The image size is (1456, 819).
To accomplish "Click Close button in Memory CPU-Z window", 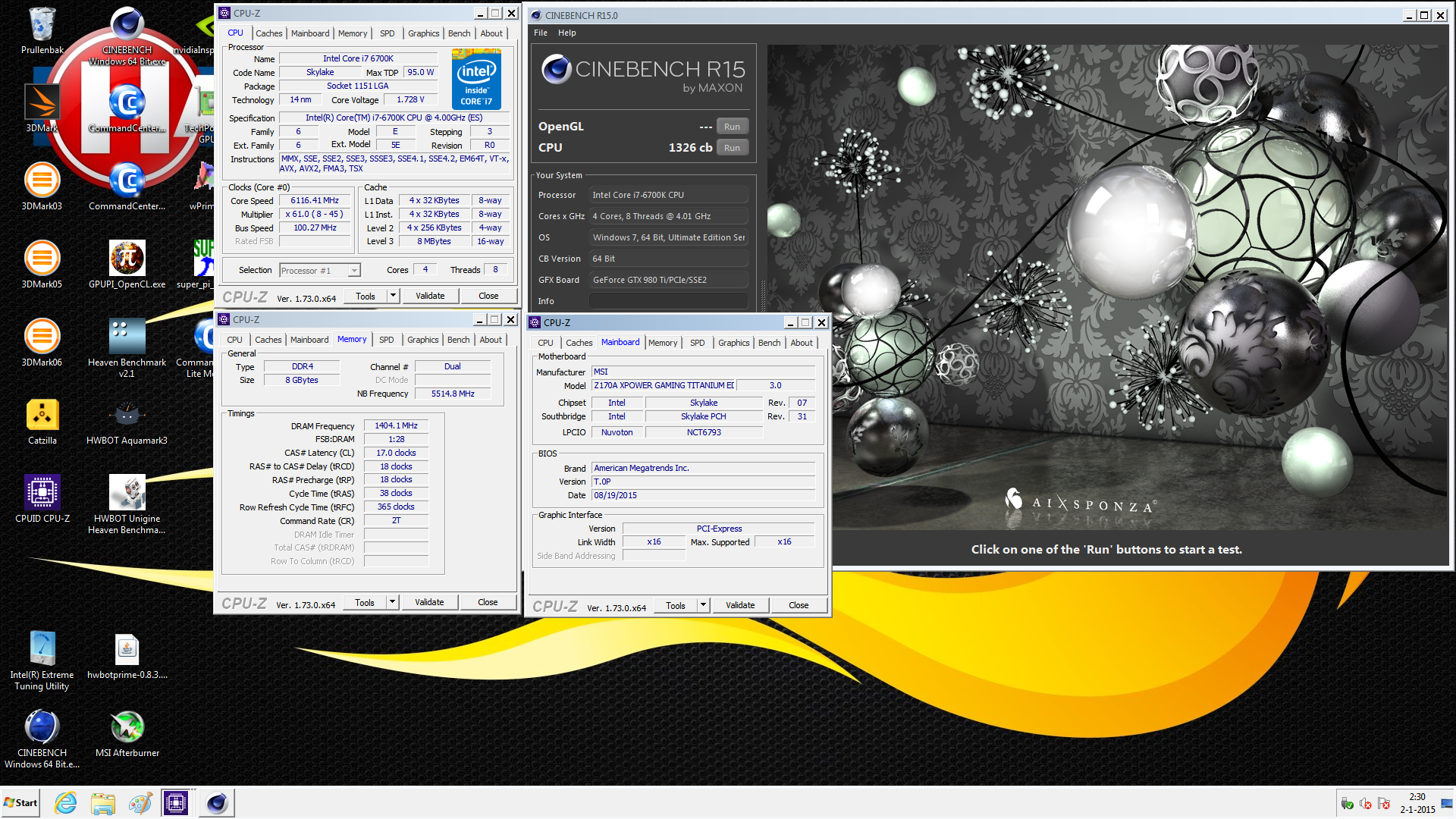I will coord(488,602).
